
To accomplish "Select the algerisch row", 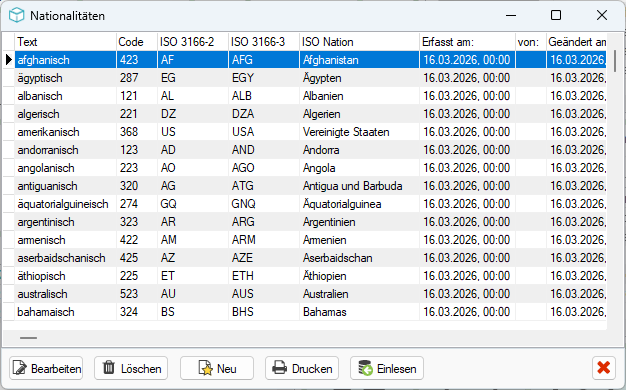I will (311, 114).
